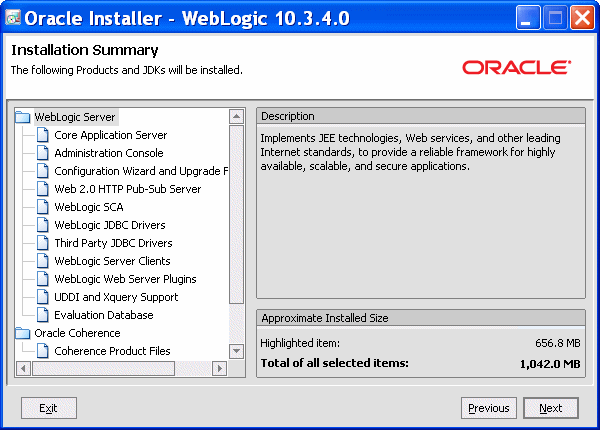Image resolution: width=600 pixels, height=430 pixels.
Task: Click the Oracle Coherence folder icon
Action: point(23,333)
